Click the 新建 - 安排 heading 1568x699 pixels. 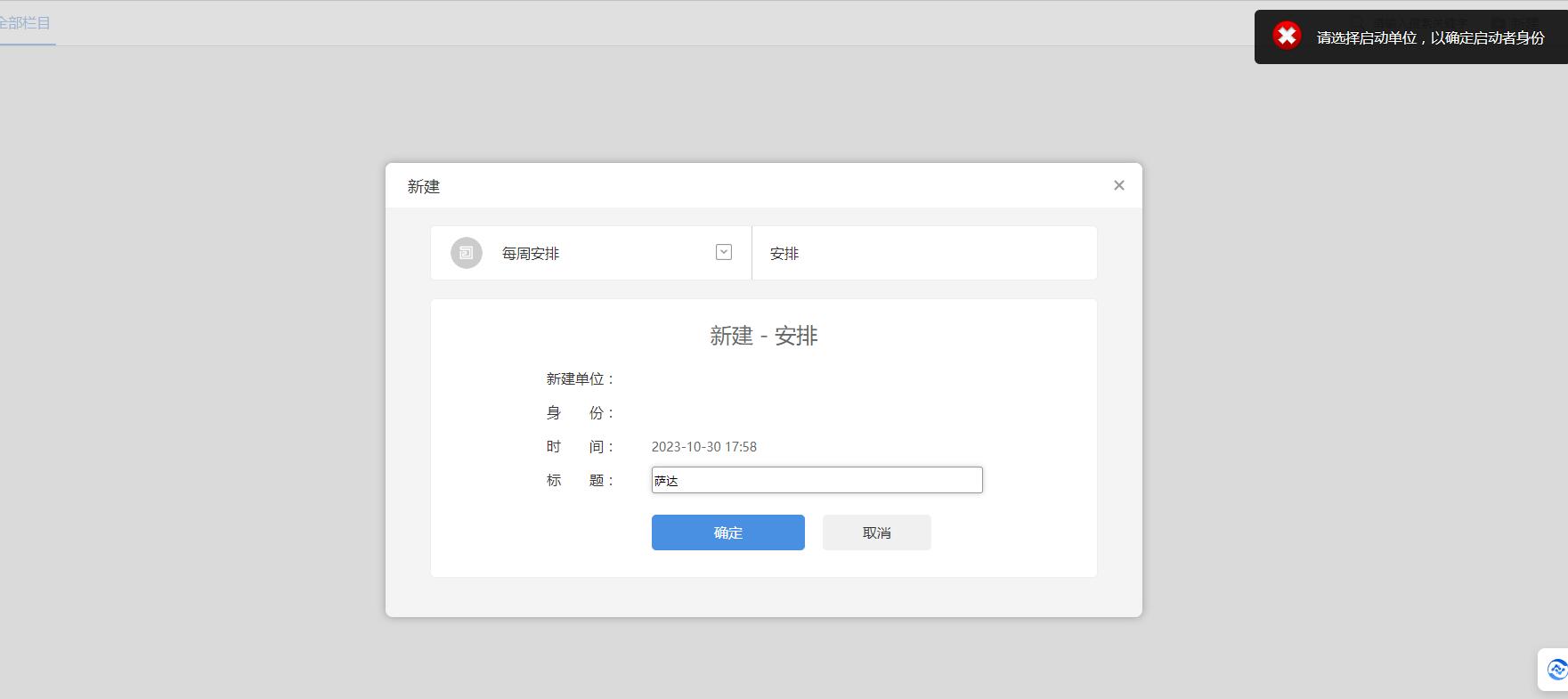pos(763,336)
